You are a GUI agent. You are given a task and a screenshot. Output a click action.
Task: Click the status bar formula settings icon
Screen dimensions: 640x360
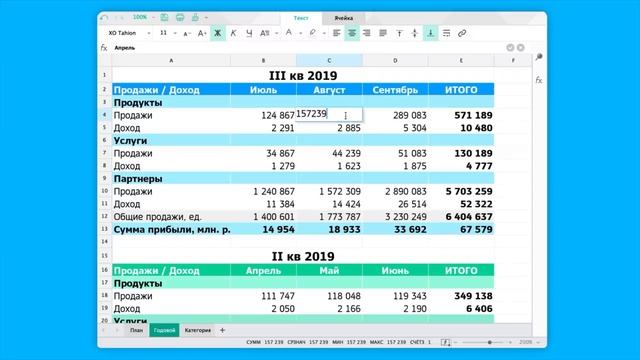click(445, 342)
